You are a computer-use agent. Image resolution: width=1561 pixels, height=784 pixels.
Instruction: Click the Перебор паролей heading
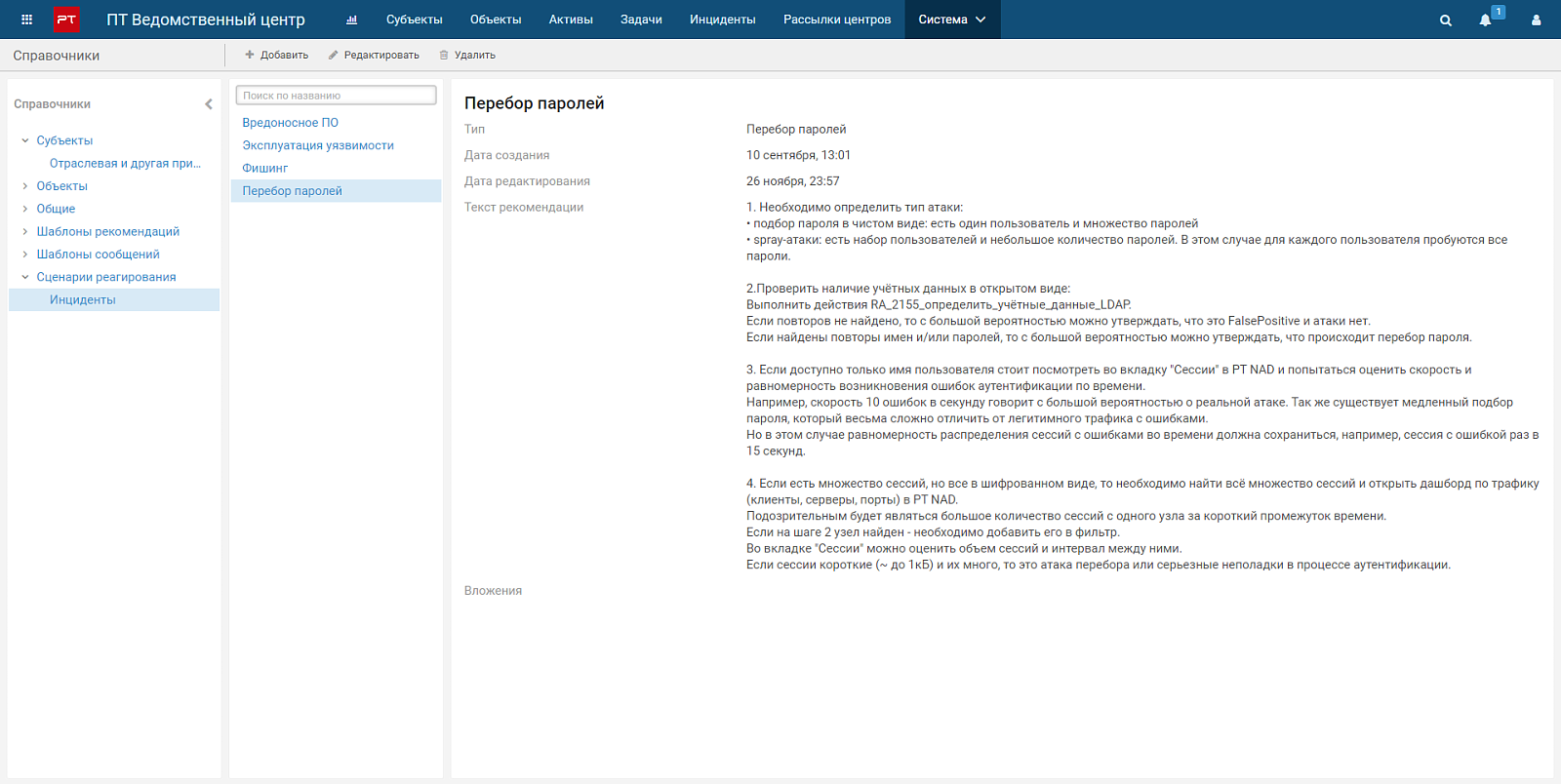click(535, 103)
